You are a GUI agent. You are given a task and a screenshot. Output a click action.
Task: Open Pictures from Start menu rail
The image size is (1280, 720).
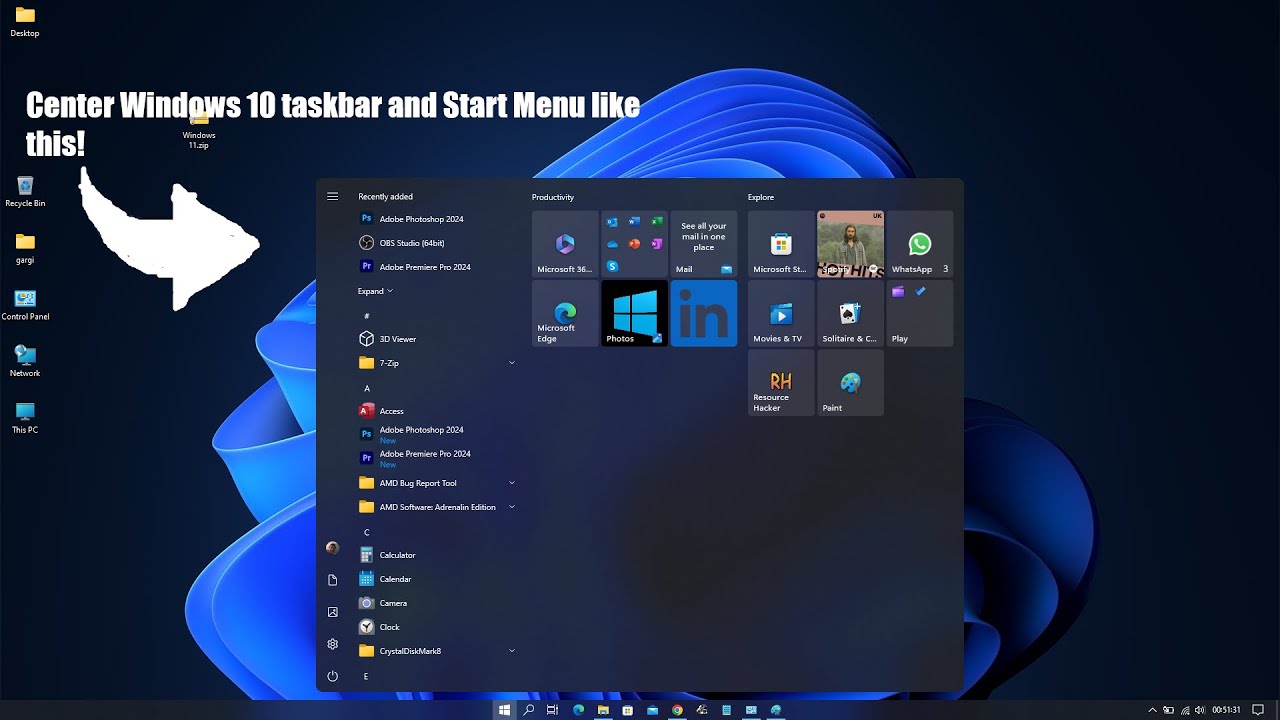tap(333, 612)
